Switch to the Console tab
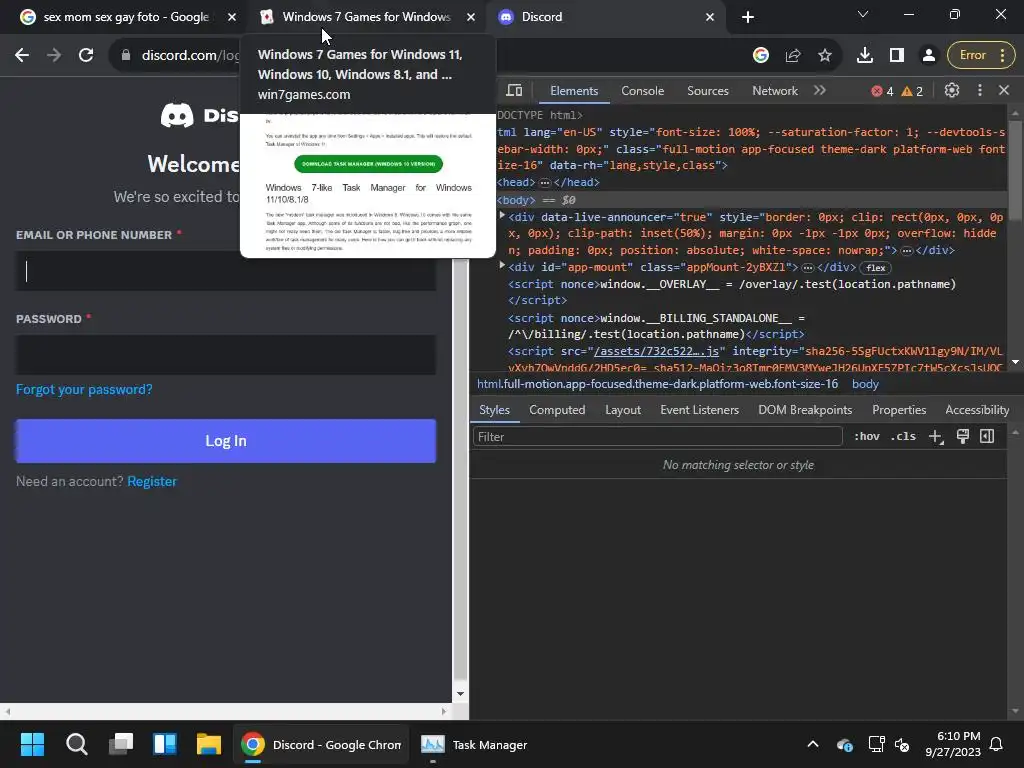 click(x=643, y=91)
